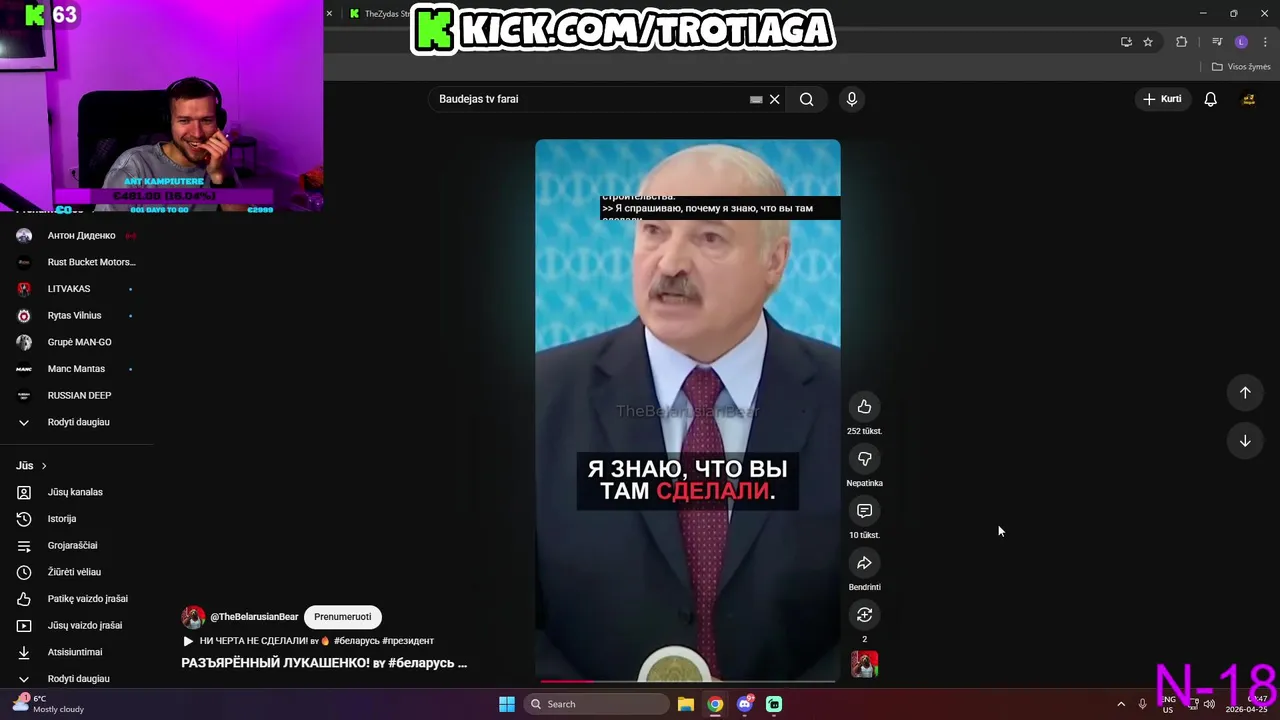Click the 'Baudejas tv farai' search field
This screenshot has height=720, width=1280.
(590, 99)
